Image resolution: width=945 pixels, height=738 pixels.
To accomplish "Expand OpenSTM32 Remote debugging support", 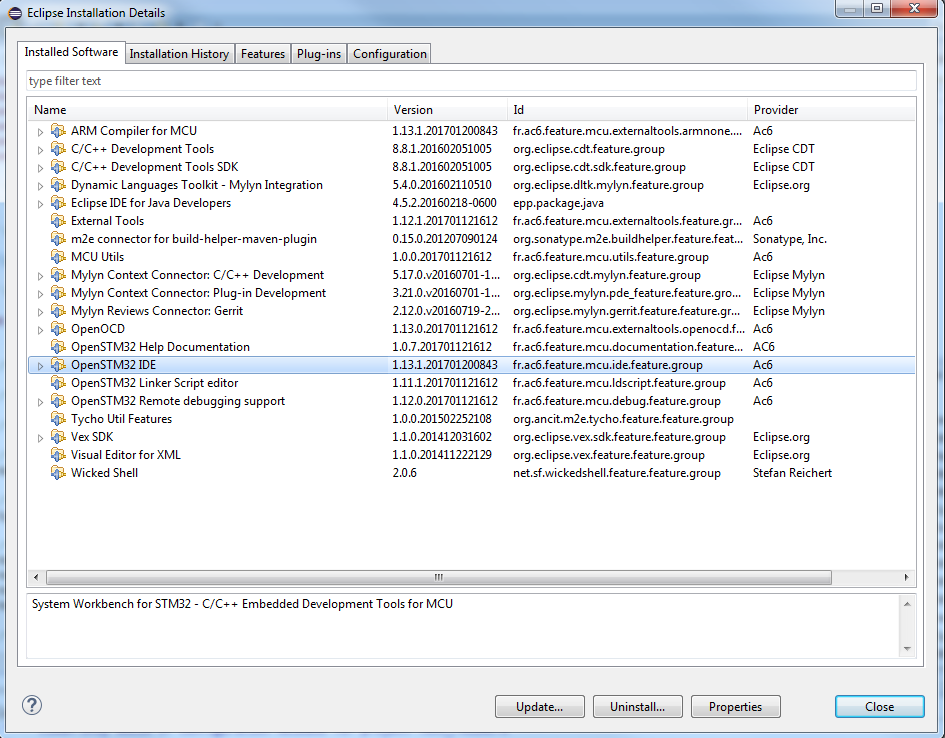I will (x=40, y=402).
